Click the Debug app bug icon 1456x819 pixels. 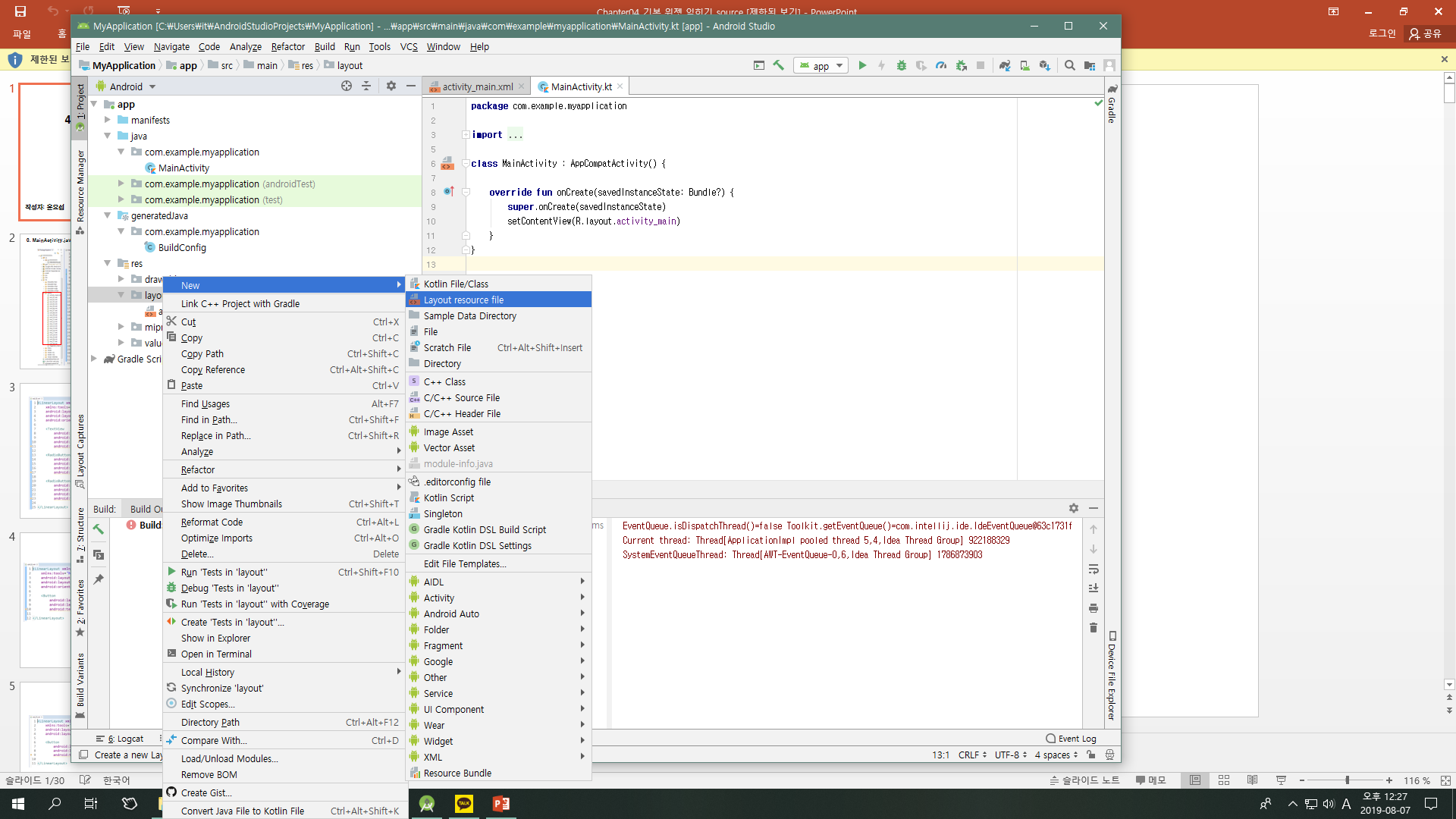tap(902, 66)
